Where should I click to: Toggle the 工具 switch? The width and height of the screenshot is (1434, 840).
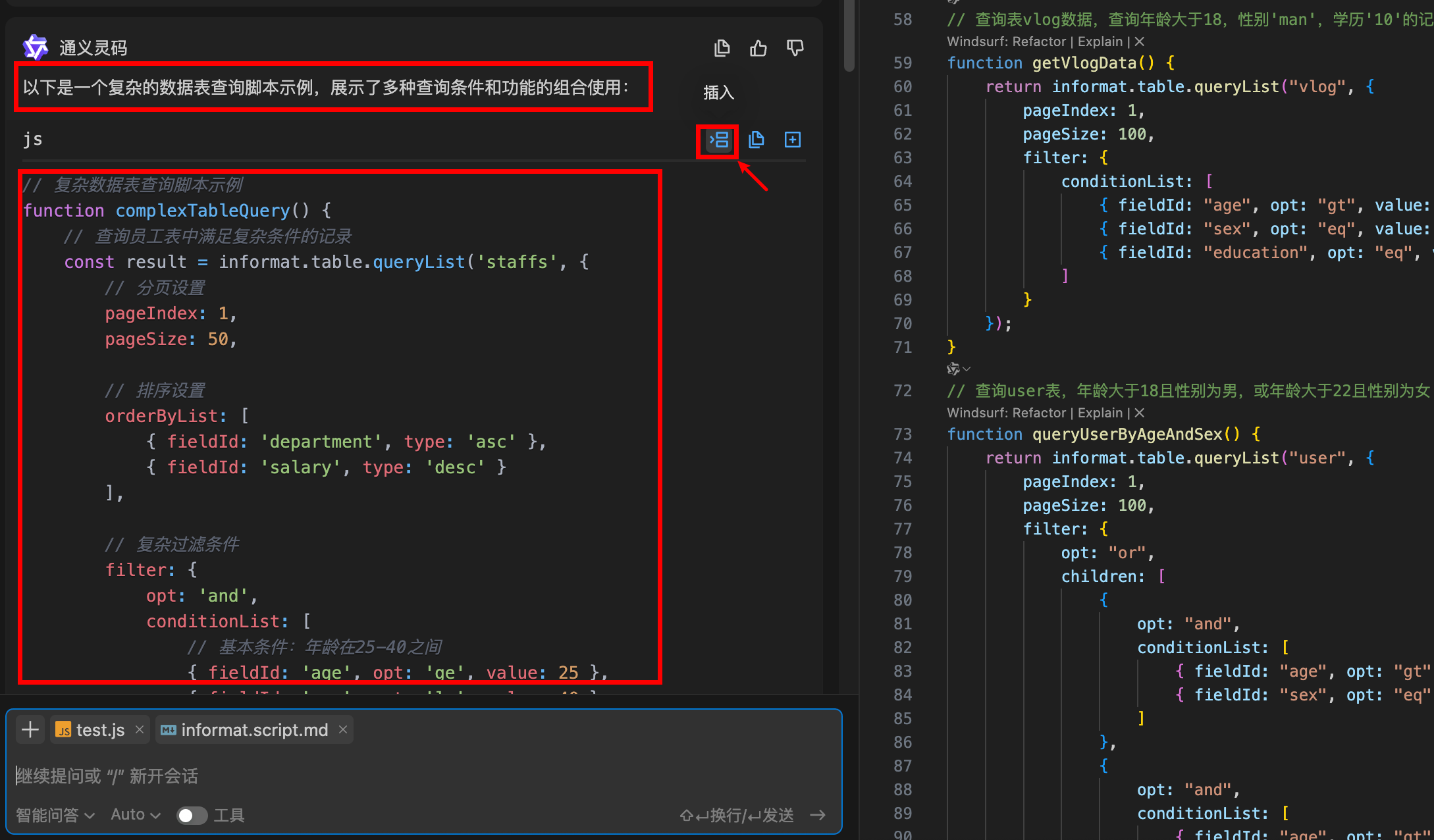pyautogui.click(x=192, y=816)
